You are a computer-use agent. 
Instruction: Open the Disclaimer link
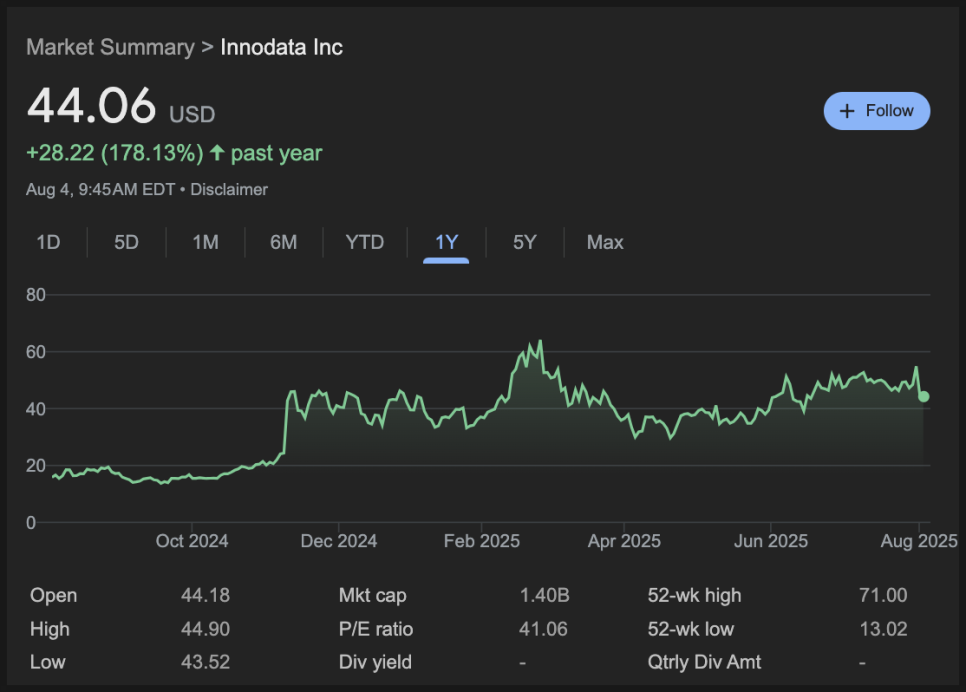coord(229,189)
